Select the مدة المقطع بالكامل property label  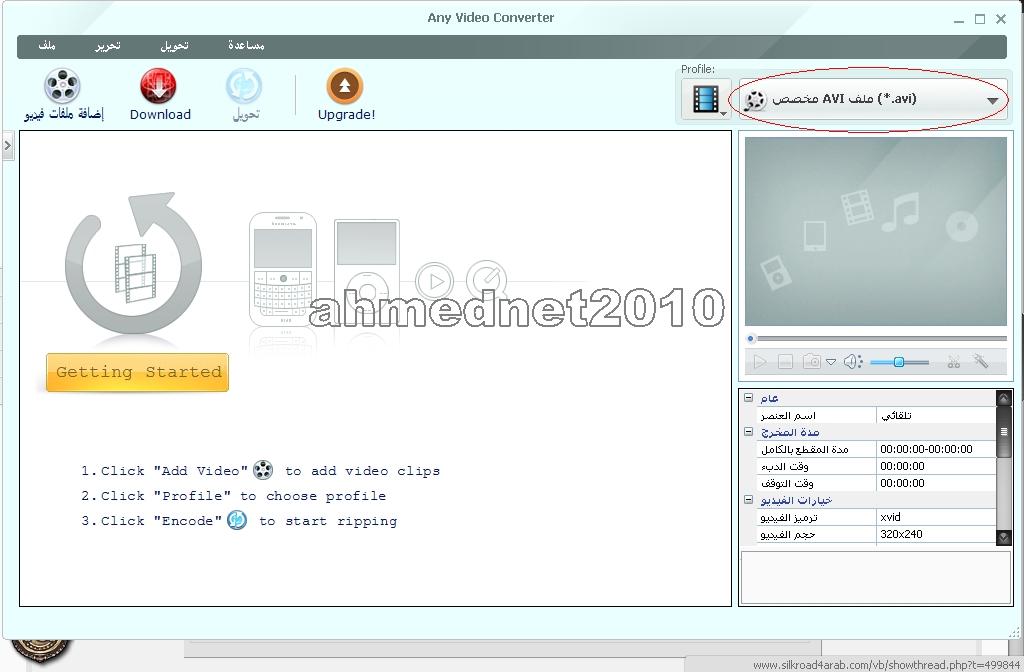pos(805,449)
